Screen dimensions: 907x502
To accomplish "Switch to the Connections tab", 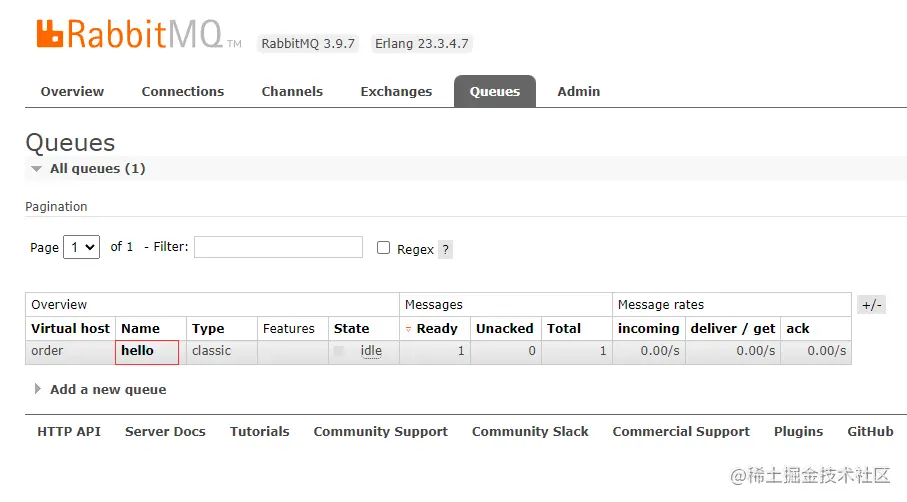I will tap(183, 91).
